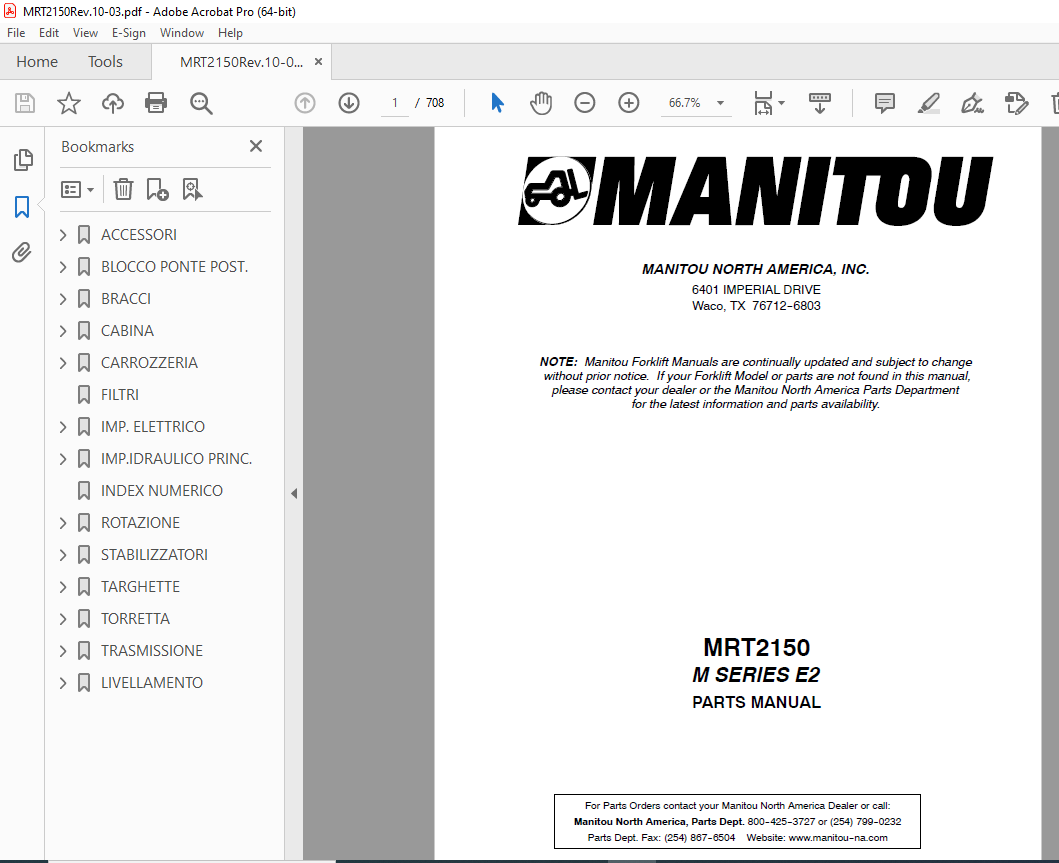Click the page number input field
1059x863 pixels.
coord(395,103)
